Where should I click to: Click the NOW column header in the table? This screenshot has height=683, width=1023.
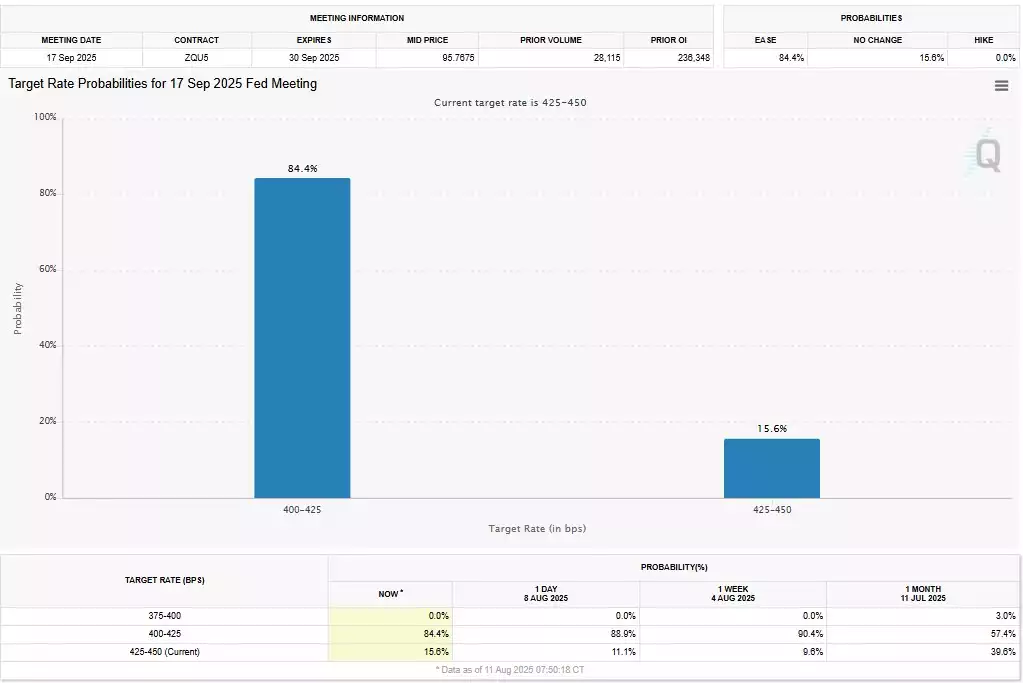point(389,593)
